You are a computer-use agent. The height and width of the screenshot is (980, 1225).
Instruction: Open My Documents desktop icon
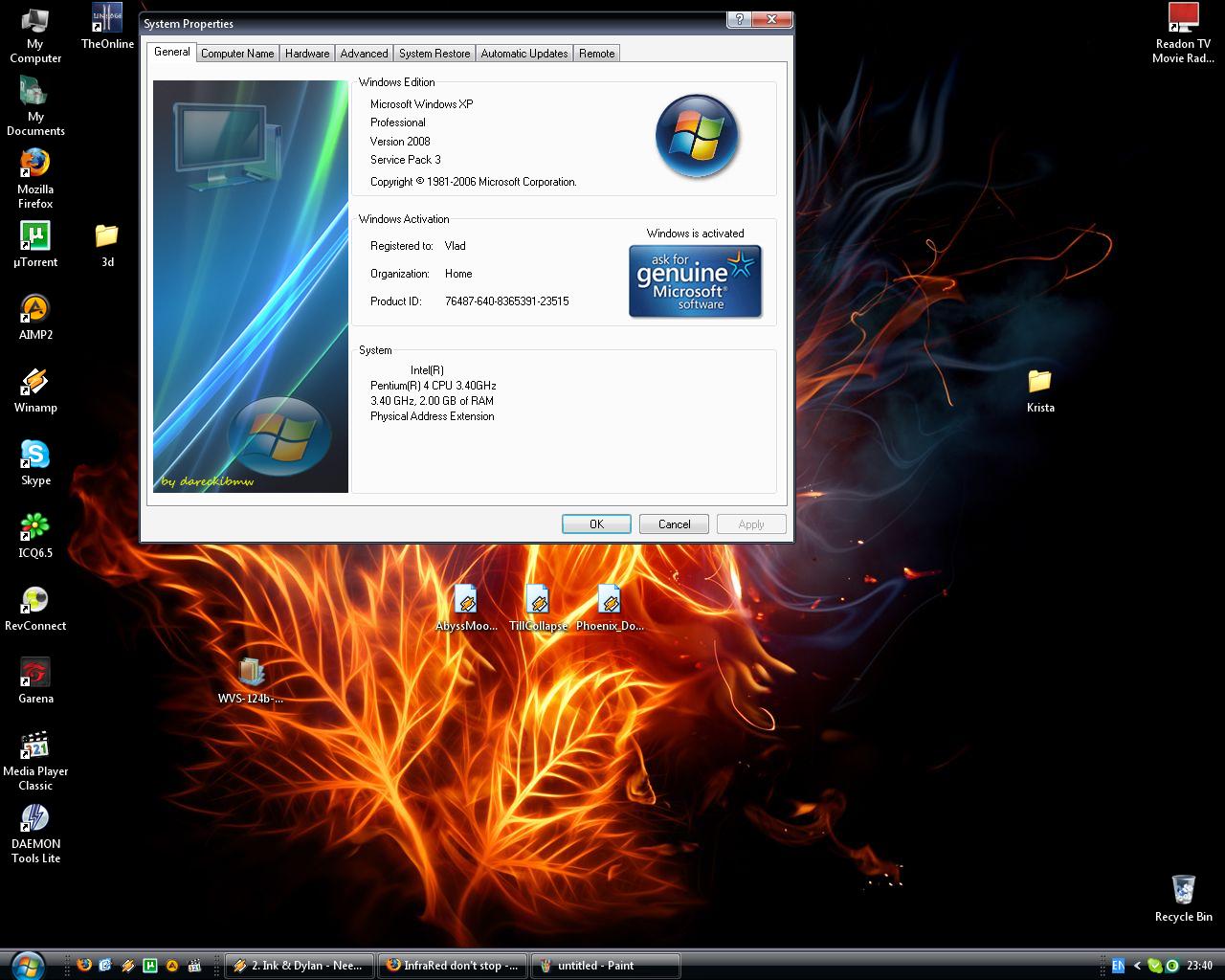point(35,107)
